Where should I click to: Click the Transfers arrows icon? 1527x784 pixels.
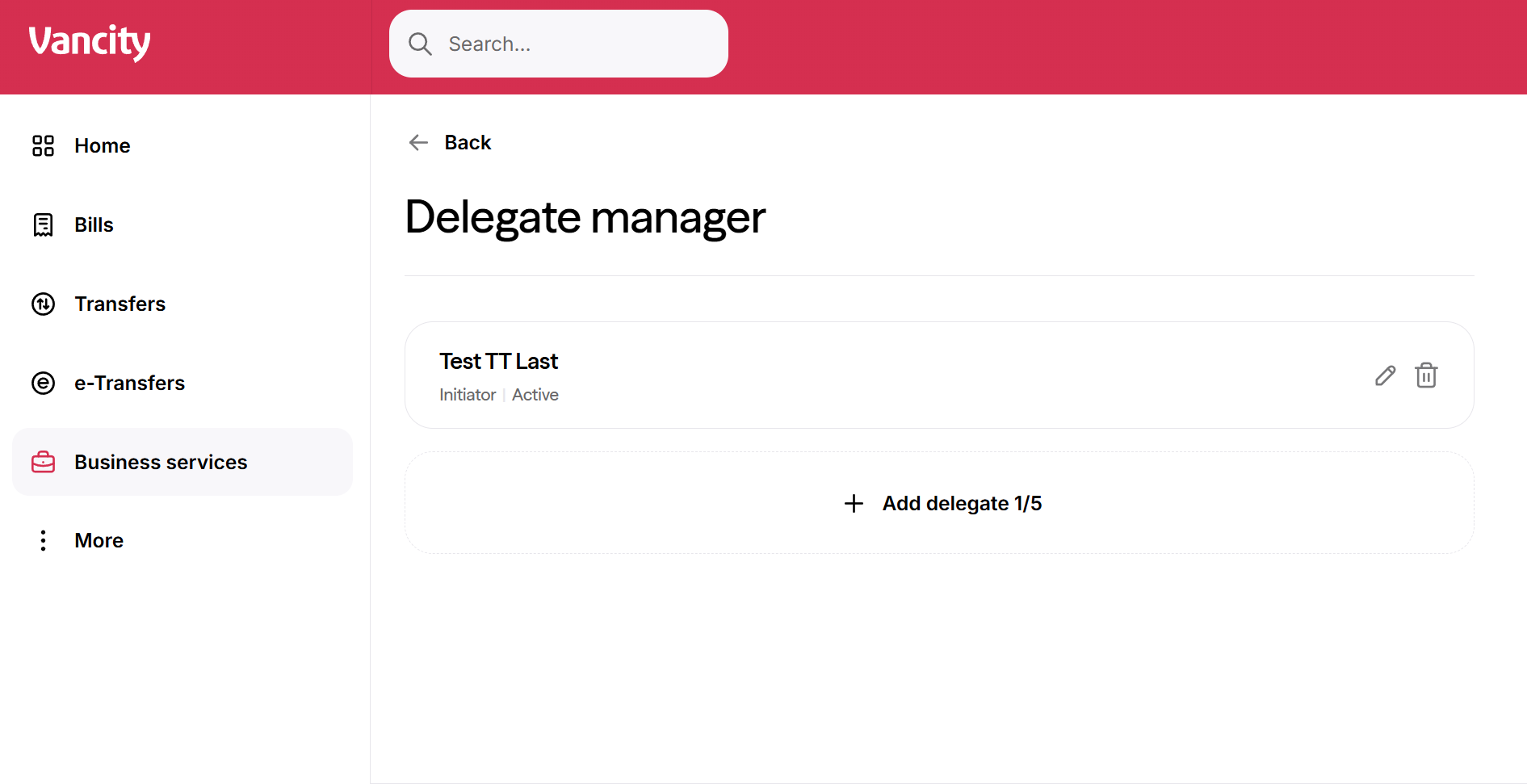[x=43, y=304]
